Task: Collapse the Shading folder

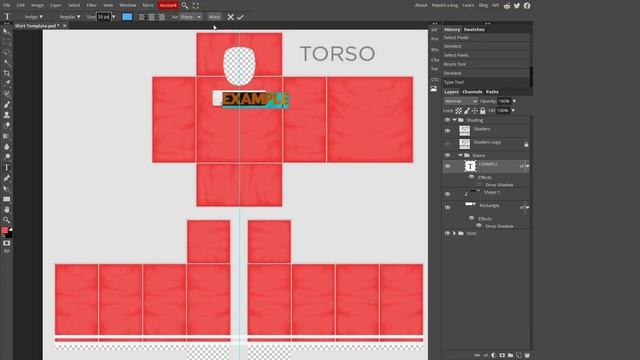Action: [454, 120]
